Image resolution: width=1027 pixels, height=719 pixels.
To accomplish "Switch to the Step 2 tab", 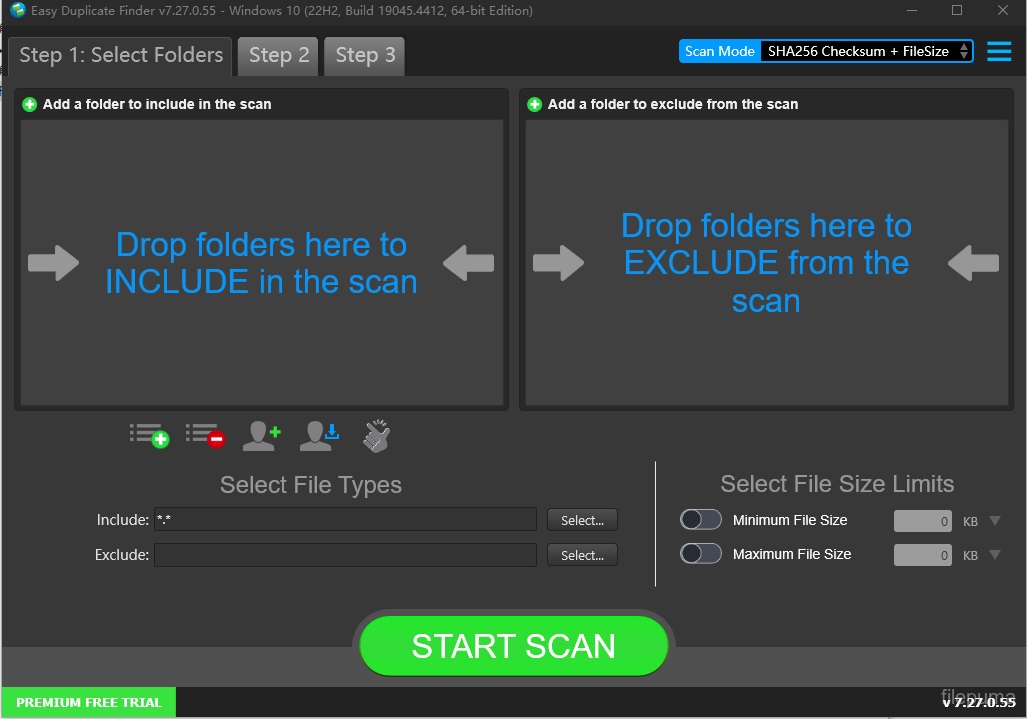I will tap(278, 56).
